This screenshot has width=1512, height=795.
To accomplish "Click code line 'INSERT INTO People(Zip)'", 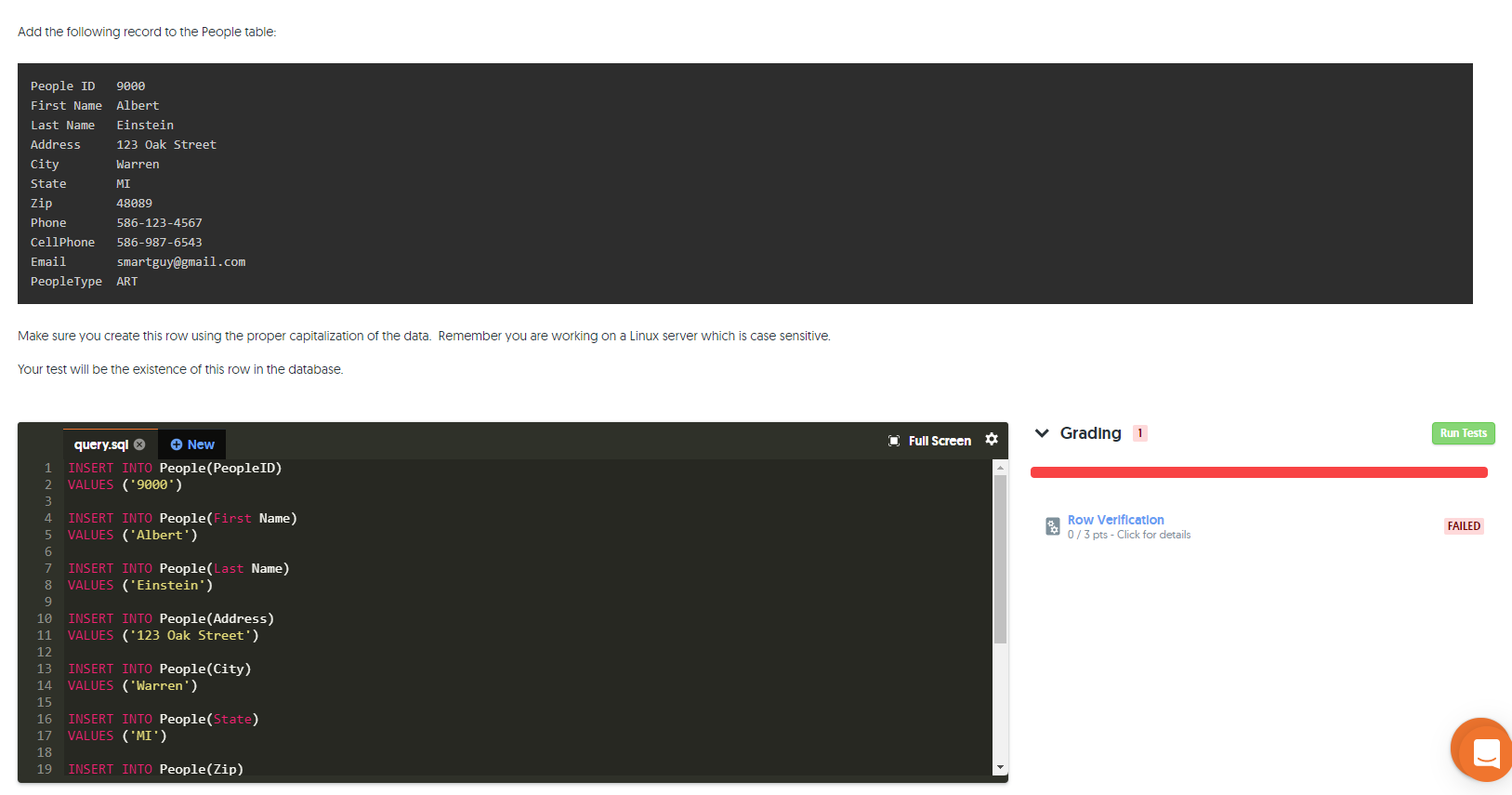I will (155, 769).
